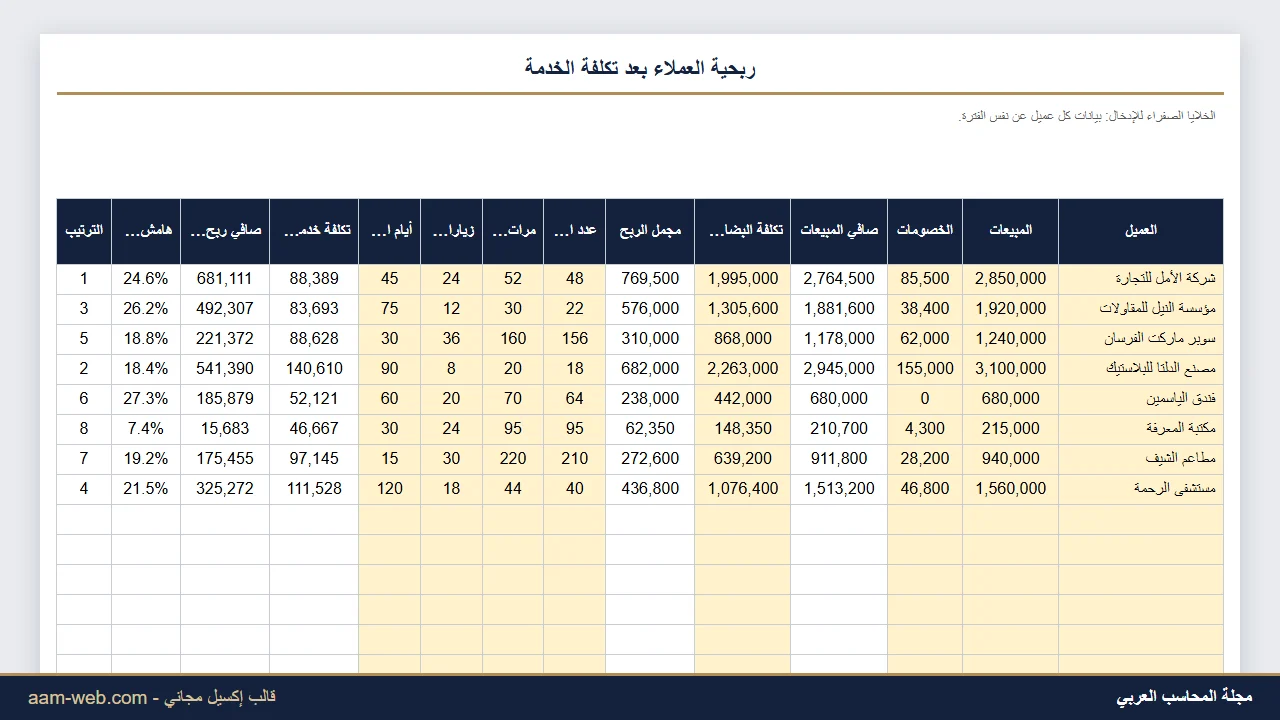Screen dimensions: 1280x720
Task: Select the المبيعات column header
Action: 1011,230
